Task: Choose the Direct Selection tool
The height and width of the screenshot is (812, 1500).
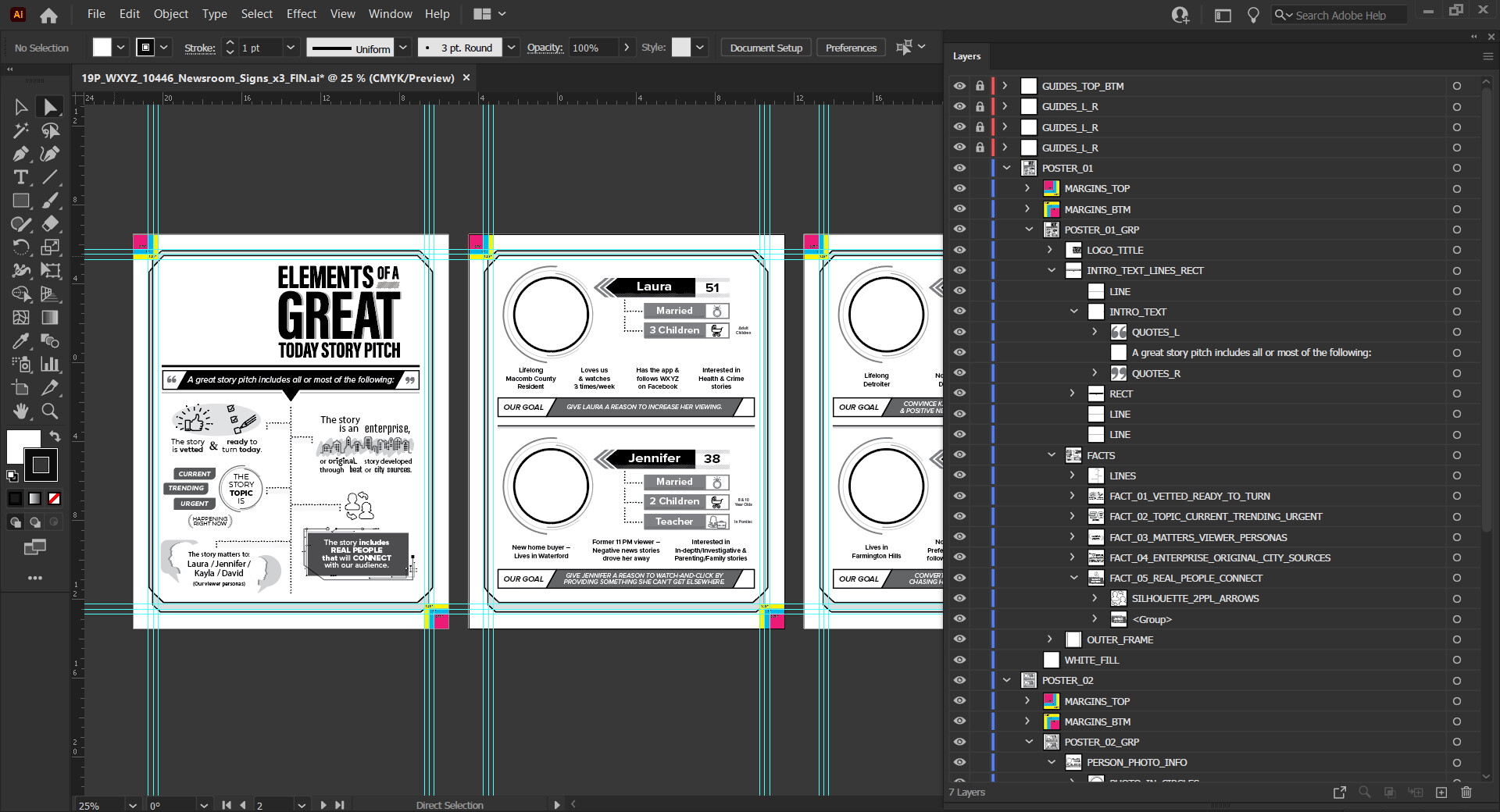Action: (x=50, y=107)
